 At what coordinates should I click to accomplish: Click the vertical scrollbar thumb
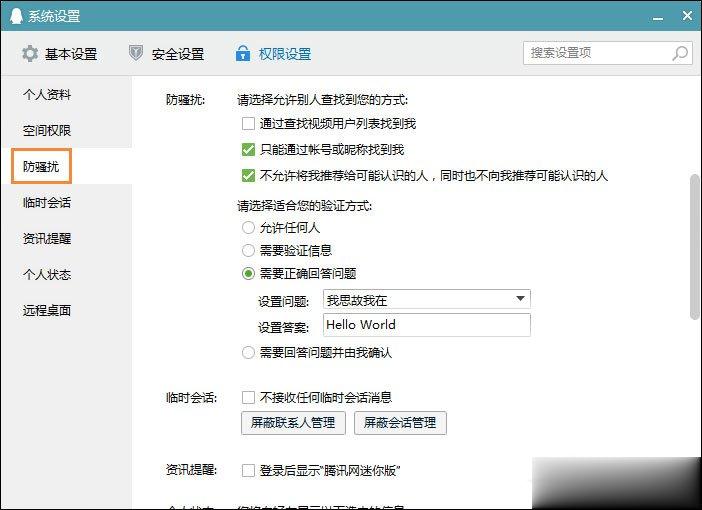click(x=695, y=247)
